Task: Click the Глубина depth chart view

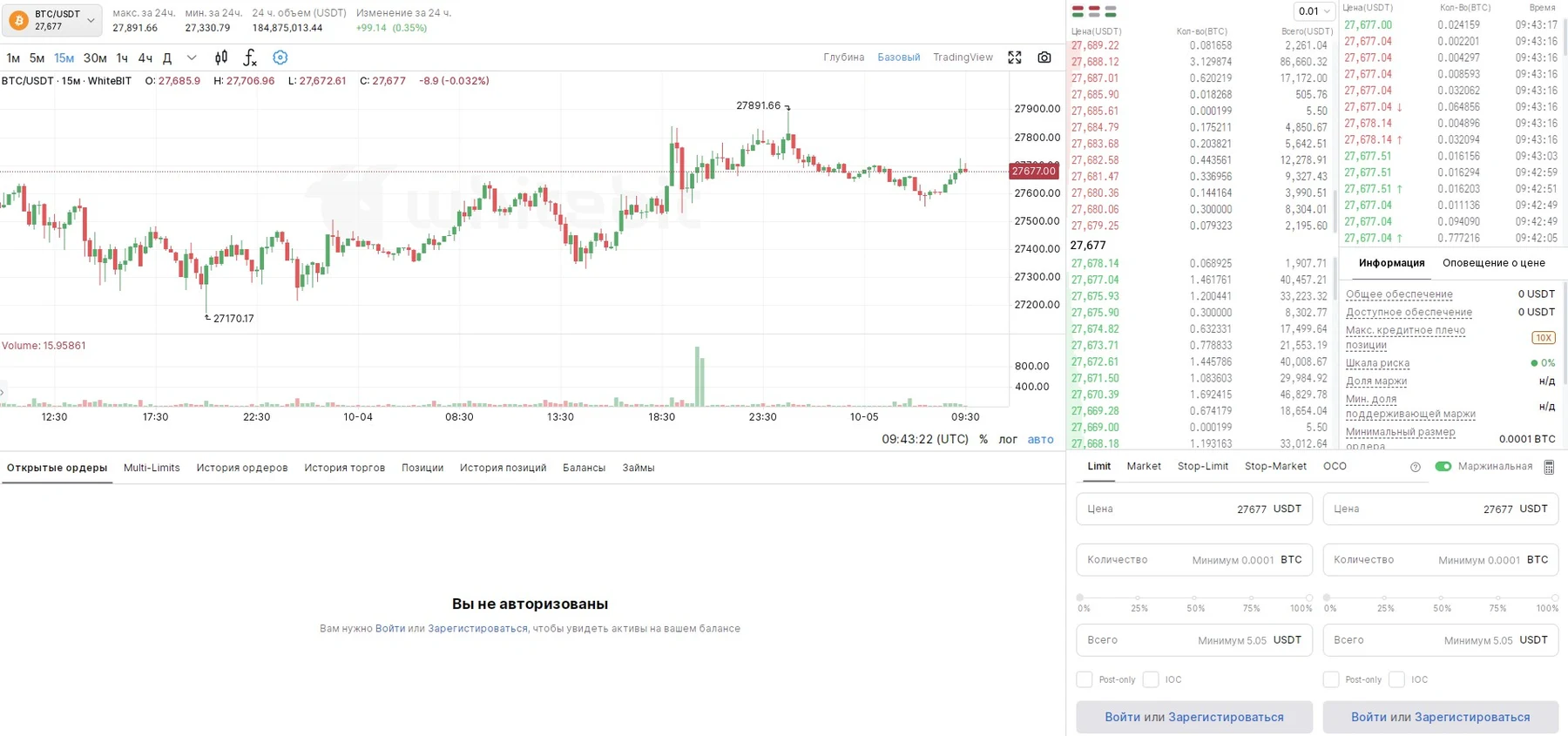Action: 843,57
